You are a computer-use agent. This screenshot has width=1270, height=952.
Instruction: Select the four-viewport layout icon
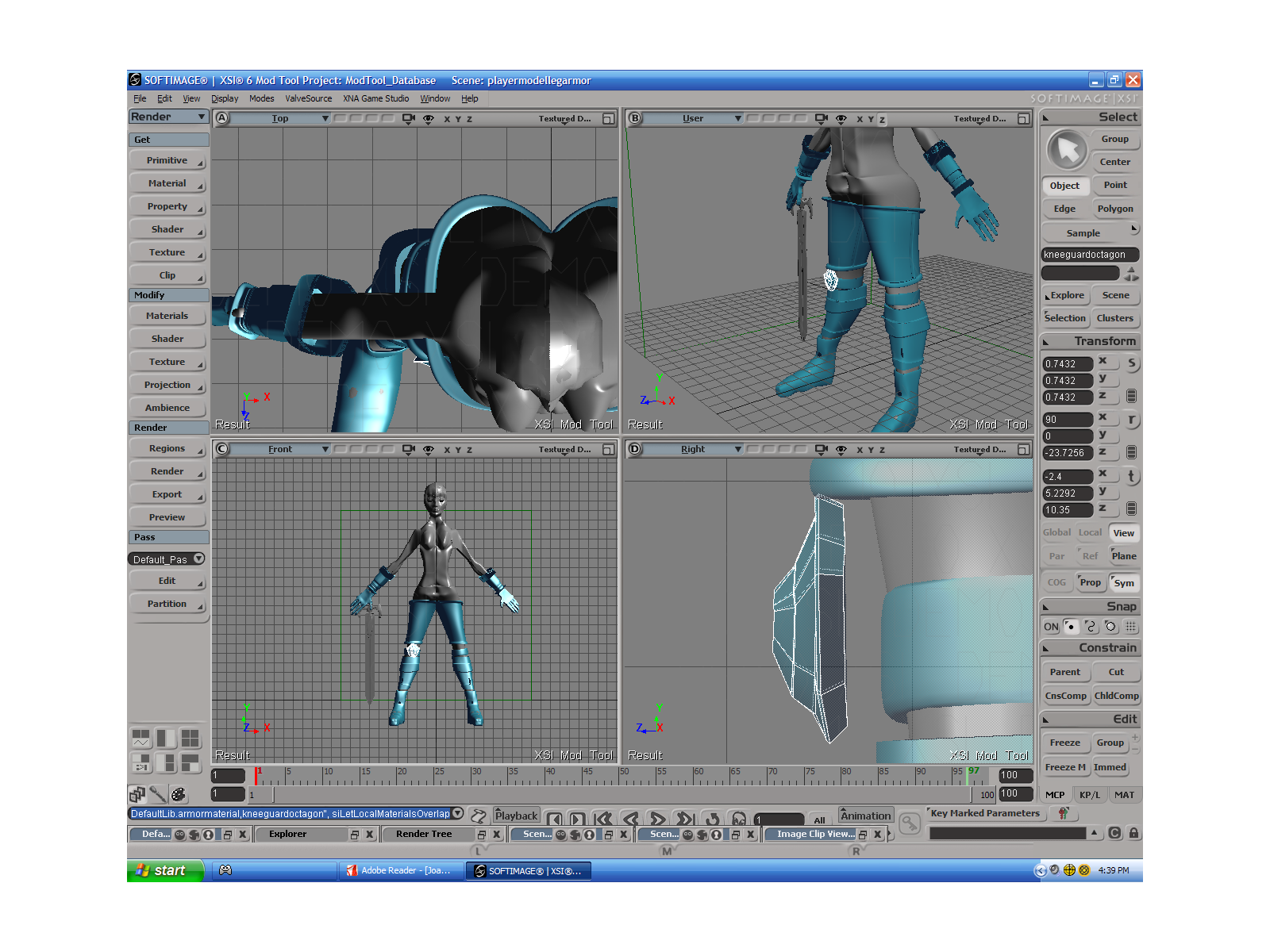[x=190, y=739]
